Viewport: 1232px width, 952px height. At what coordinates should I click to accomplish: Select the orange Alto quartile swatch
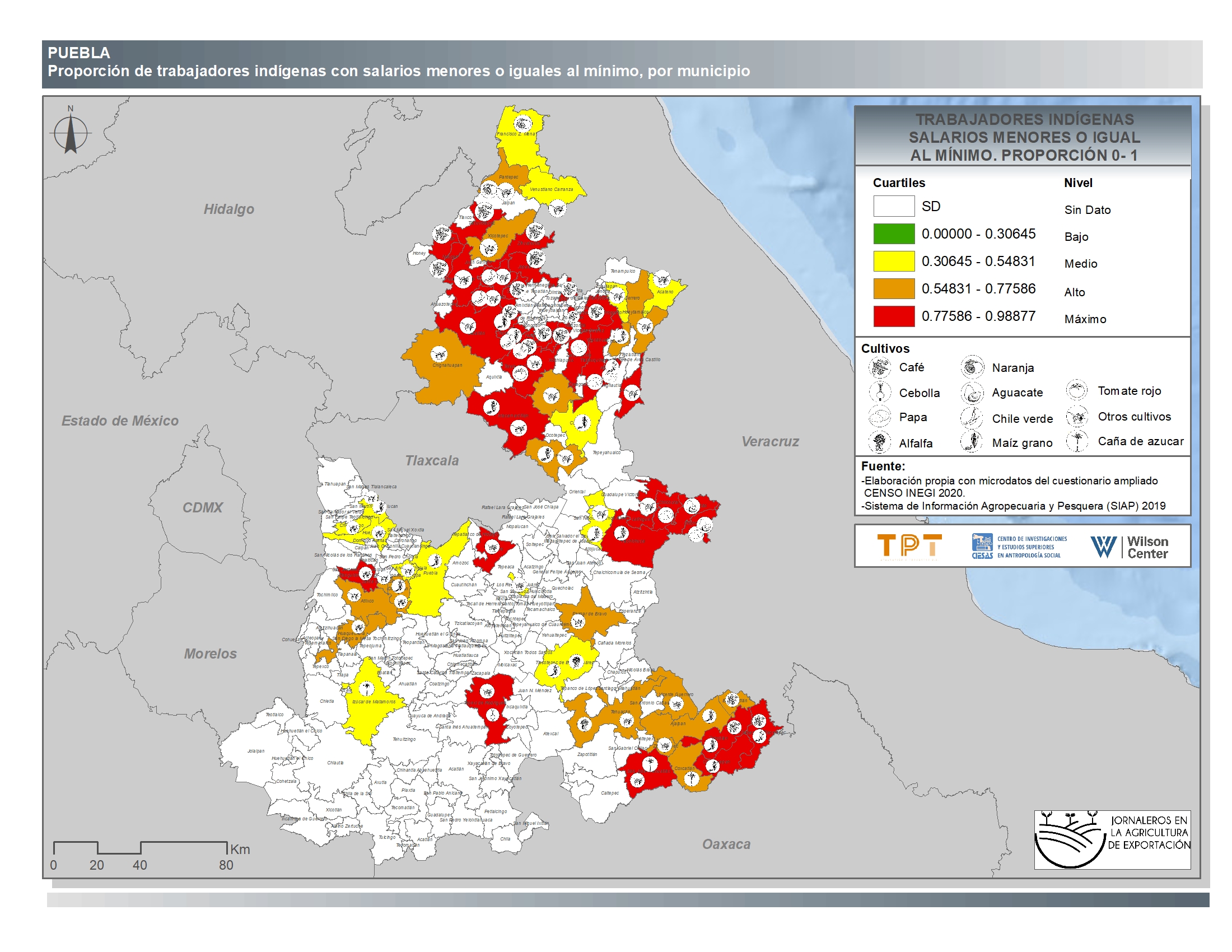tap(894, 288)
